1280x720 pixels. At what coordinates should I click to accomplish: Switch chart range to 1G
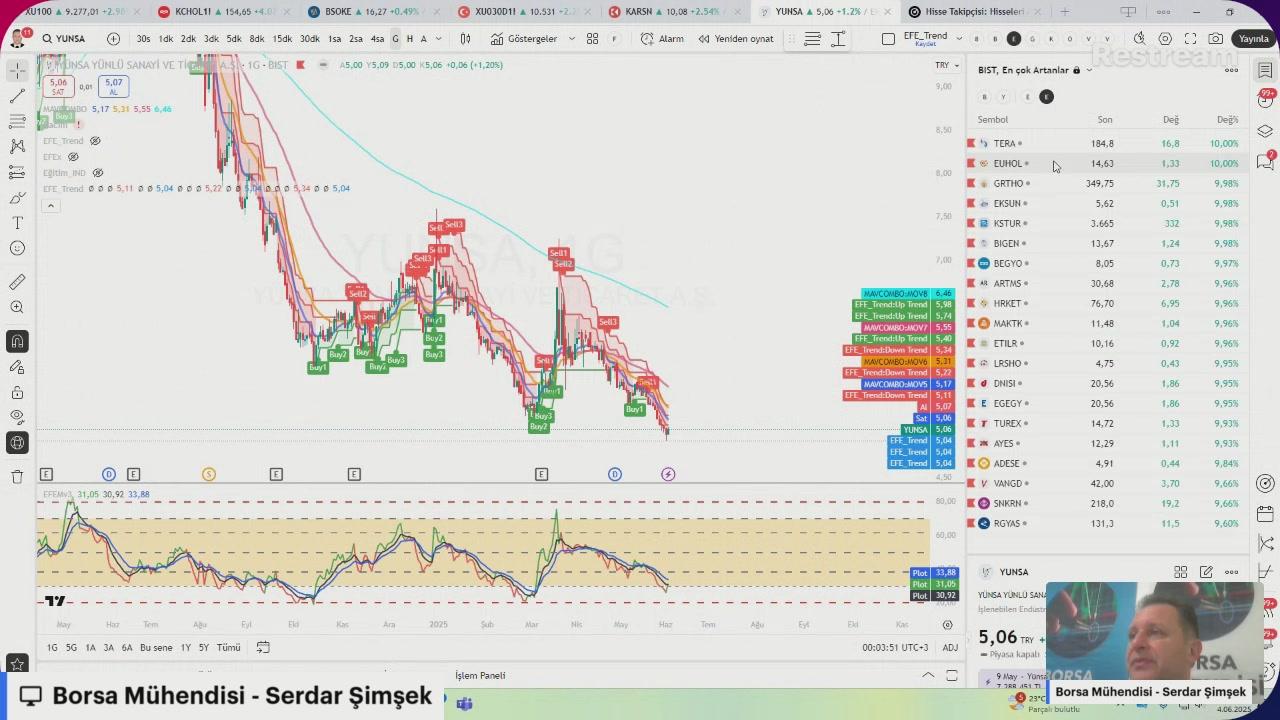click(x=52, y=648)
